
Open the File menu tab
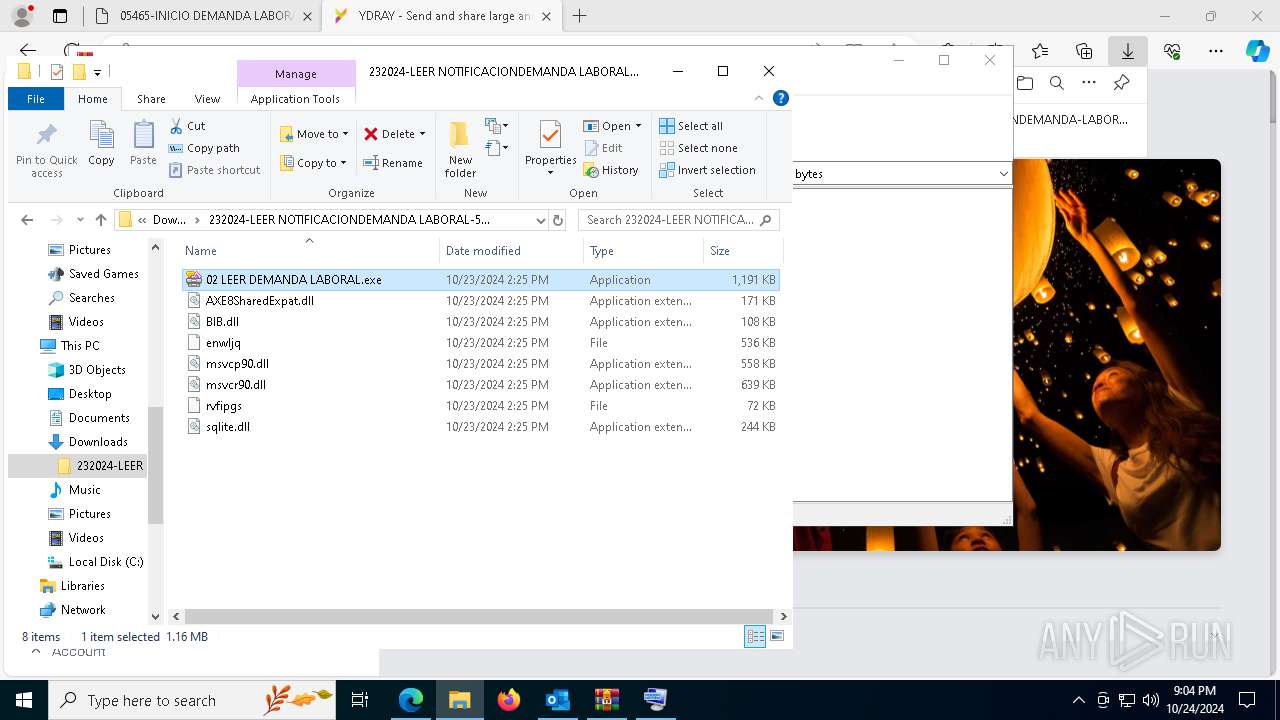point(36,99)
